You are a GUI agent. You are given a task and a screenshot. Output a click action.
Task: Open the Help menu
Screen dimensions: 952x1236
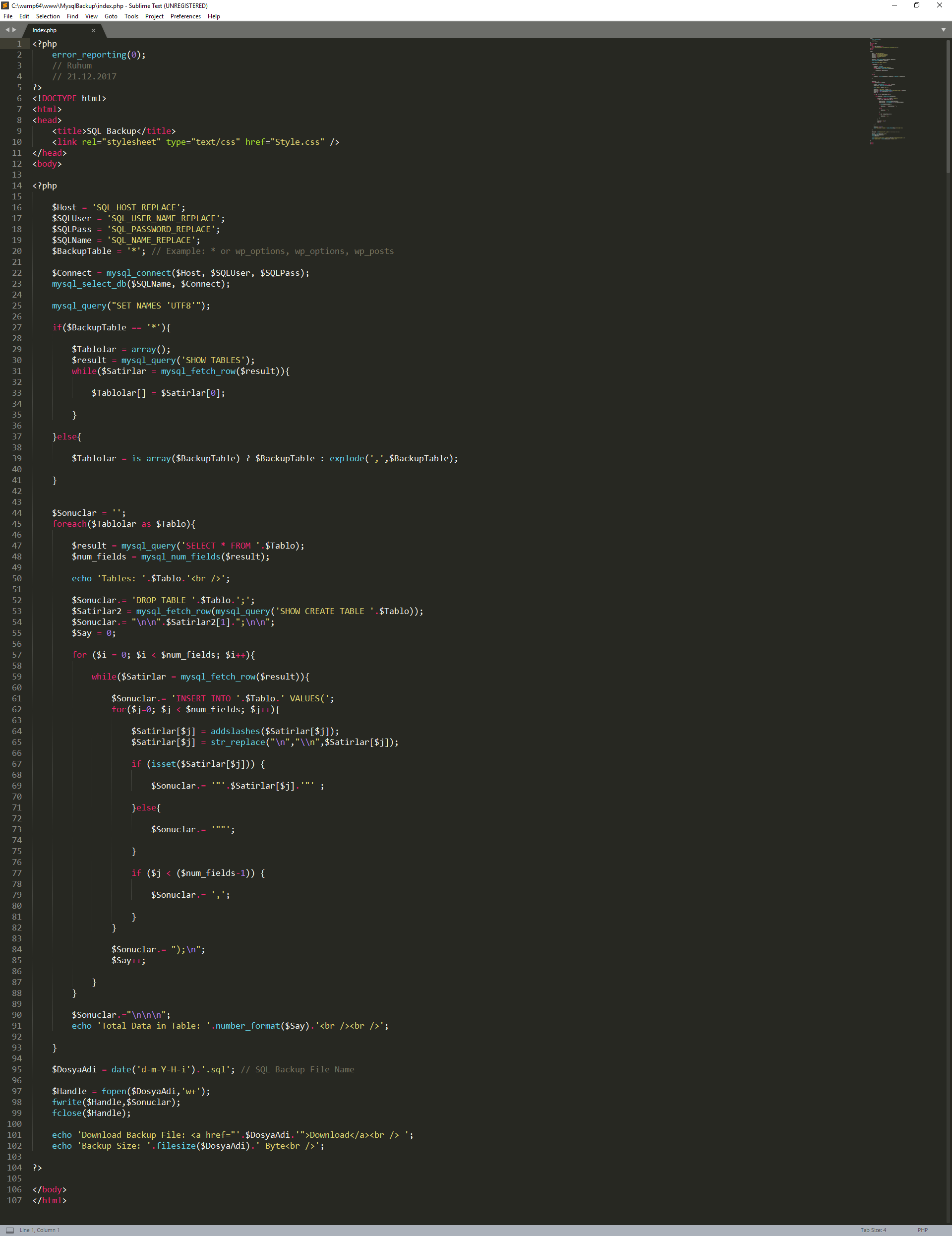[x=213, y=16]
